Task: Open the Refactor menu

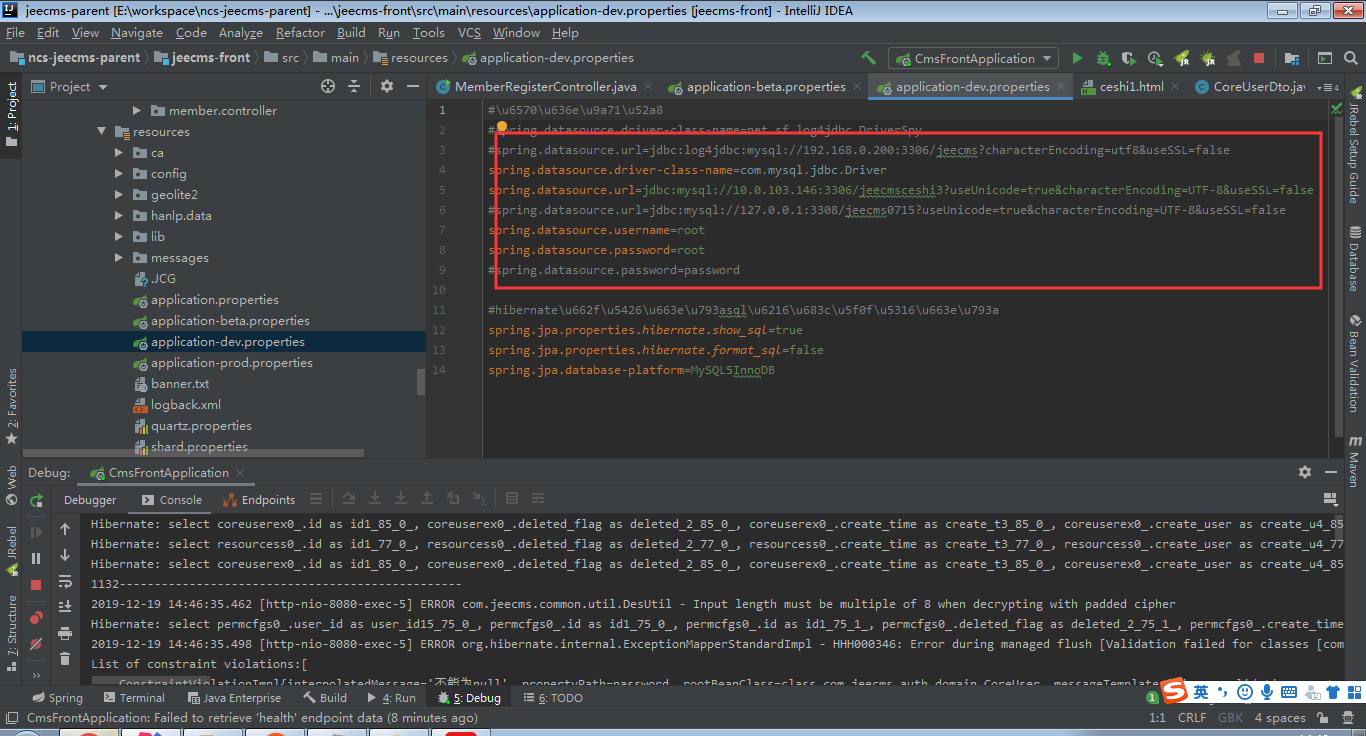Action: pyautogui.click(x=301, y=33)
